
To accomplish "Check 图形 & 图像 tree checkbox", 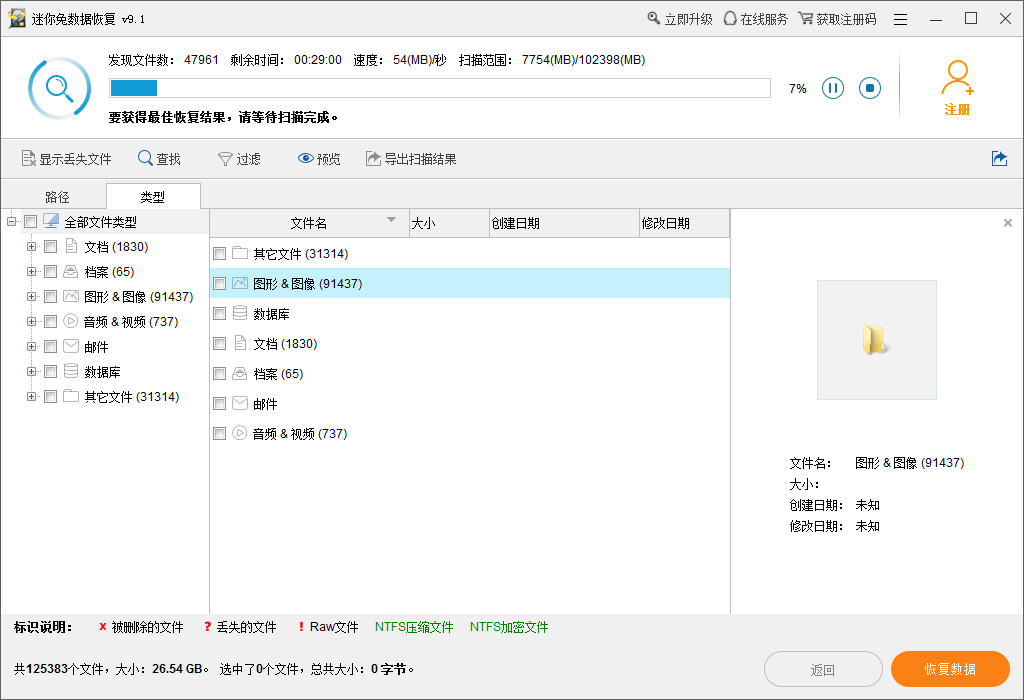I will tap(50, 296).
